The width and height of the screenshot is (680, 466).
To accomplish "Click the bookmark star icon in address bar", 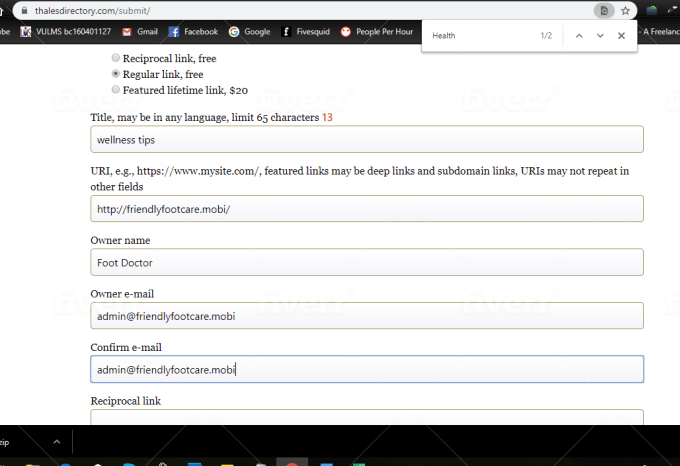I will tap(625, 11).
